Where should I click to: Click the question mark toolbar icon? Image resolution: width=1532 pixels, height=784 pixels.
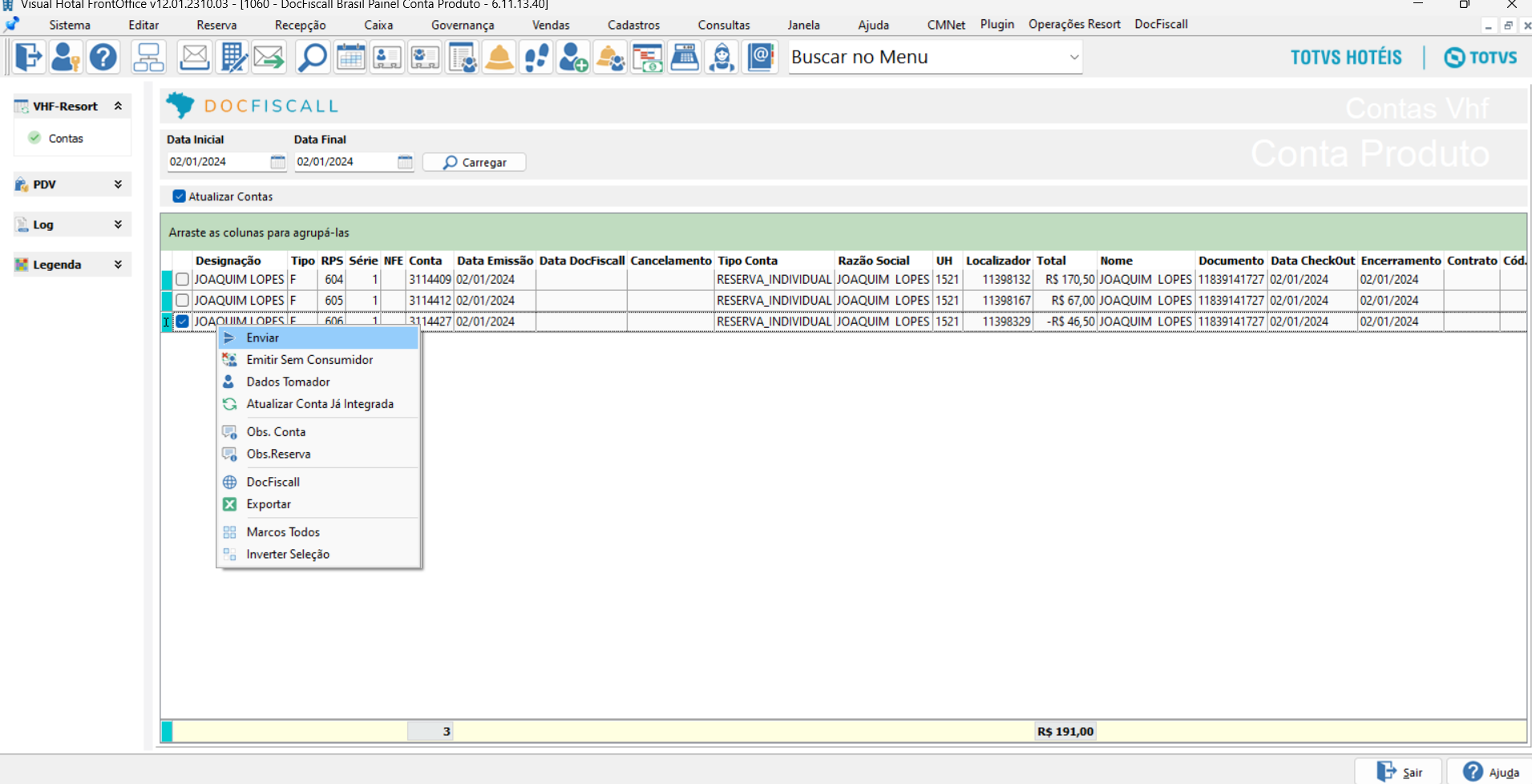(103, 58)
